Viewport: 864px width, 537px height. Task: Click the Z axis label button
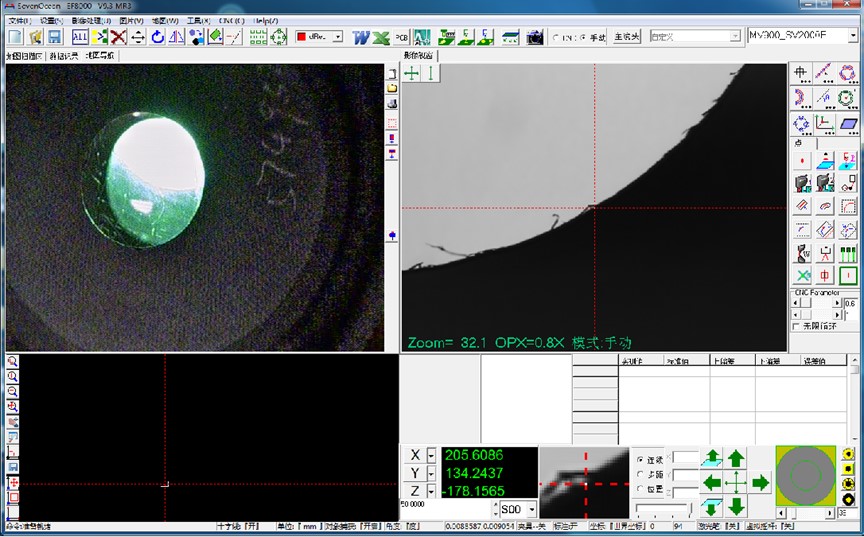pyautogui.click(x=415, y=491)
